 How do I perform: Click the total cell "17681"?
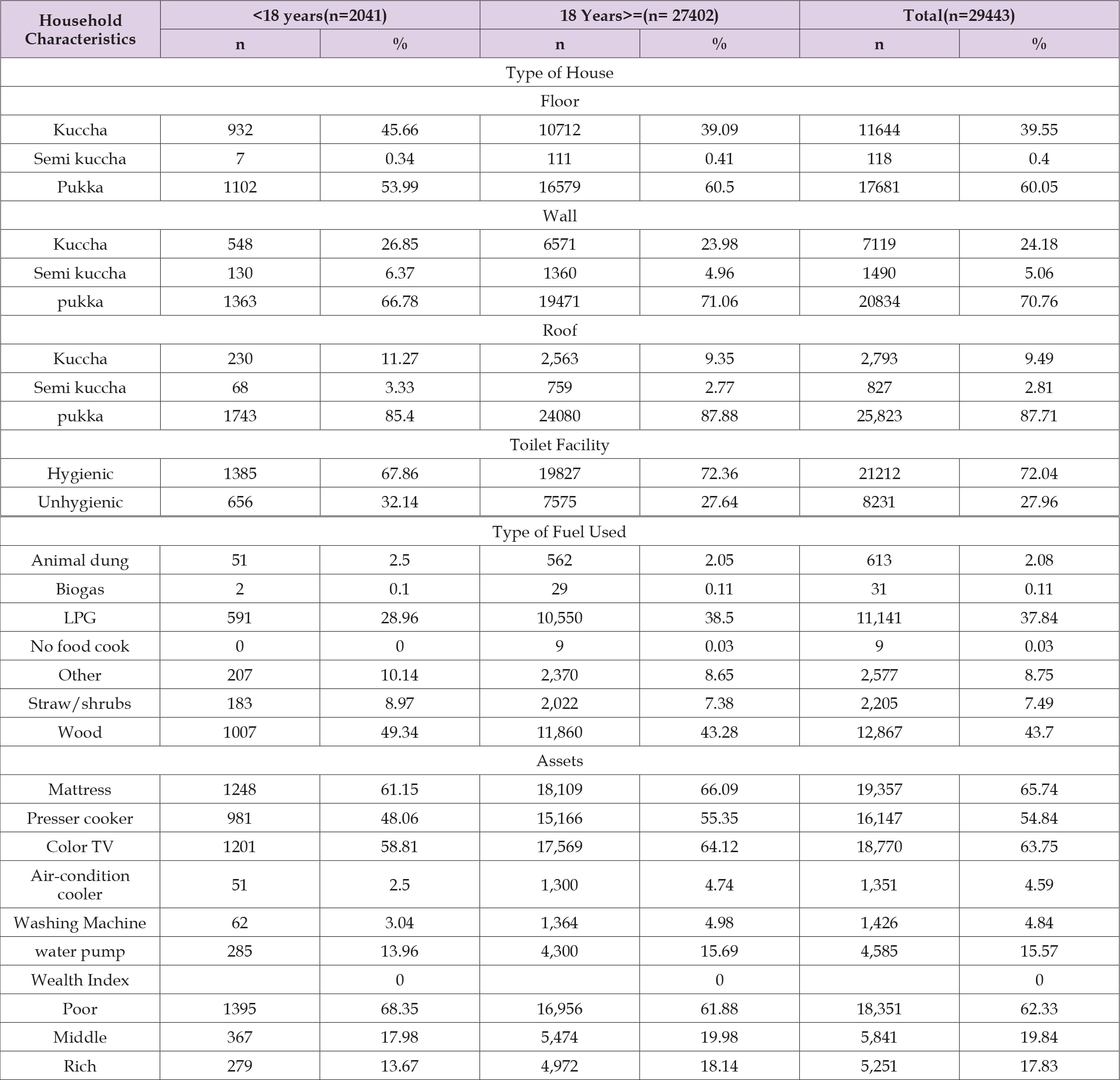(x=879, y=187)
